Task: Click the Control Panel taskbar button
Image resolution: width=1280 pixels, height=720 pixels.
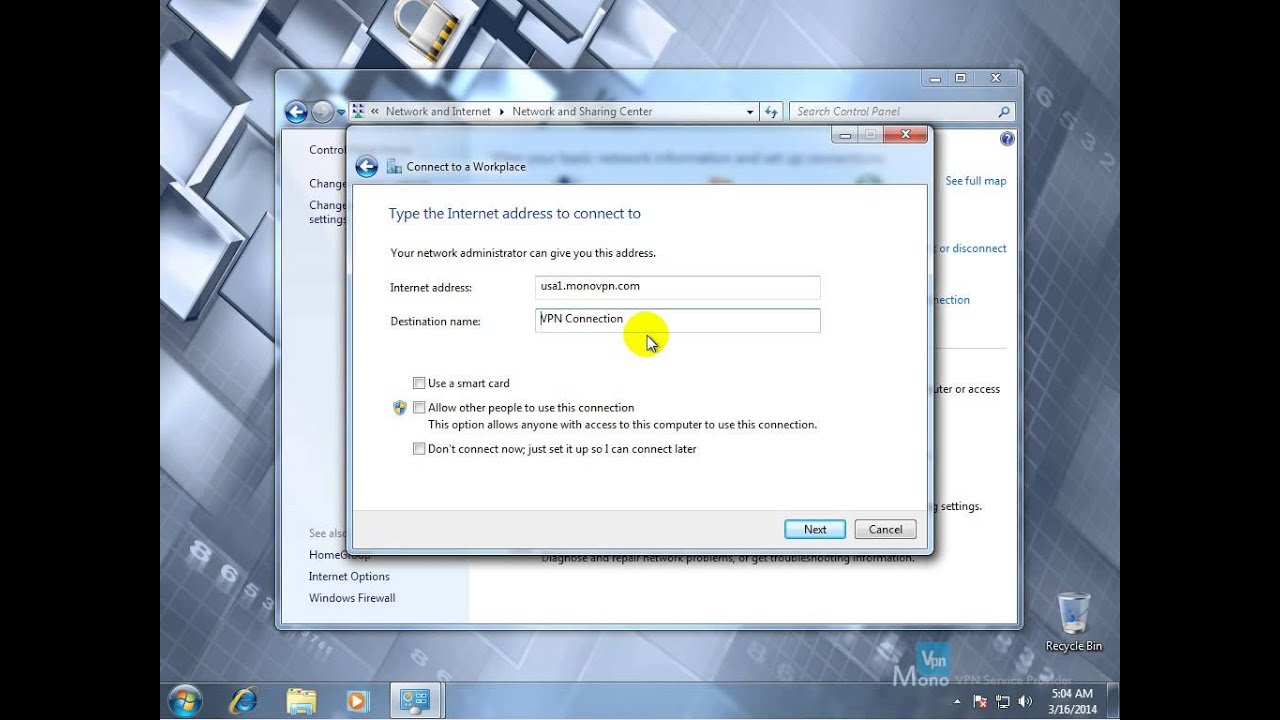Action: pos(415,701)
